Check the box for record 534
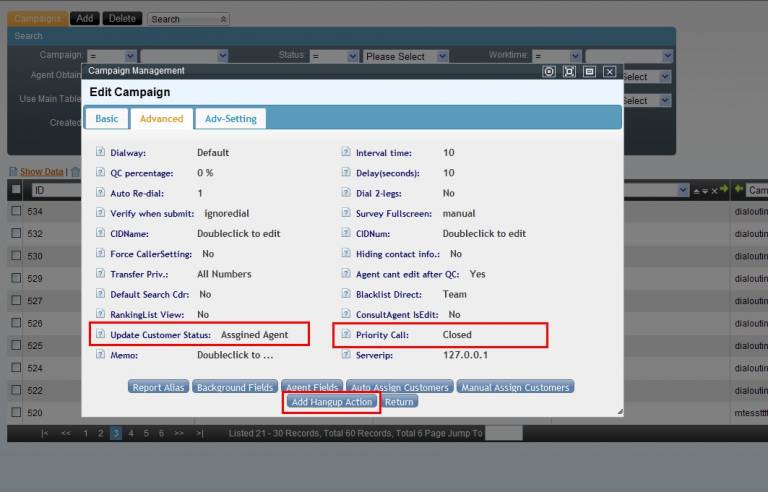This screenshot has height=492, width=768. [x=16, y=212]
